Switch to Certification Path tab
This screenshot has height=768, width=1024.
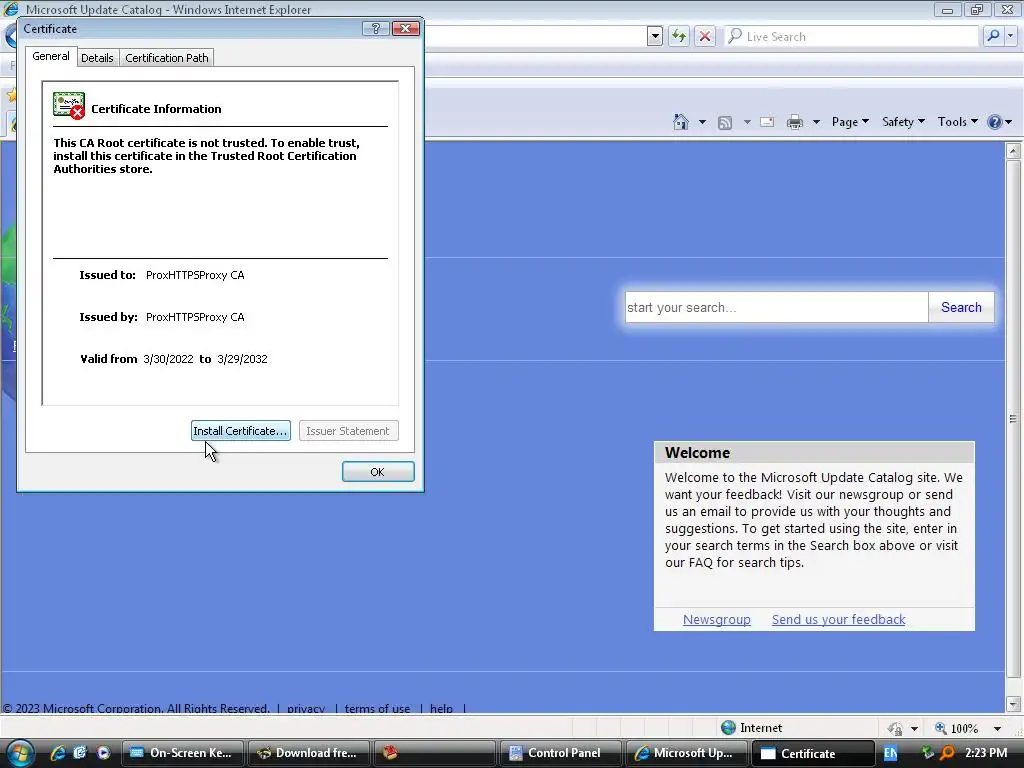167,57
